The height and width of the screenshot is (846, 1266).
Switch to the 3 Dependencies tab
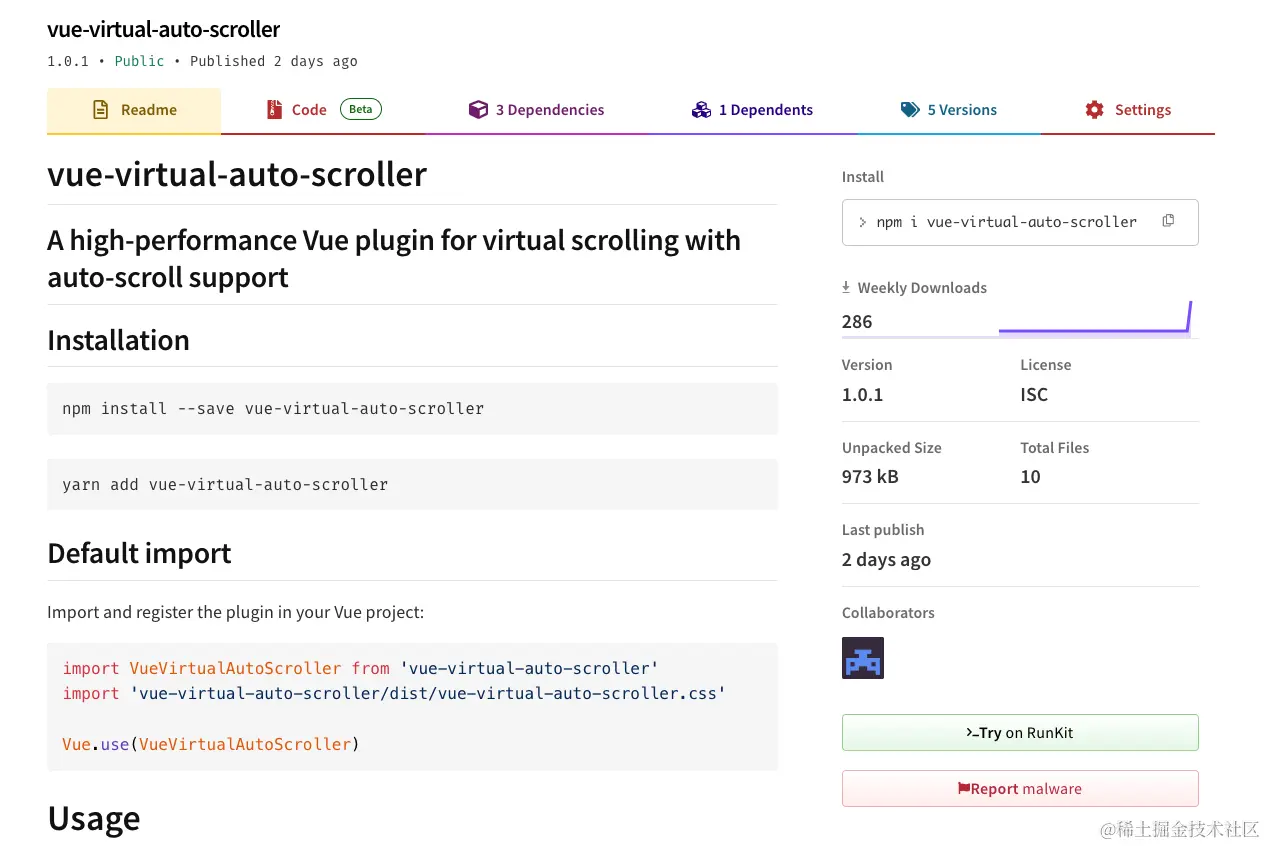pos(550,110)
